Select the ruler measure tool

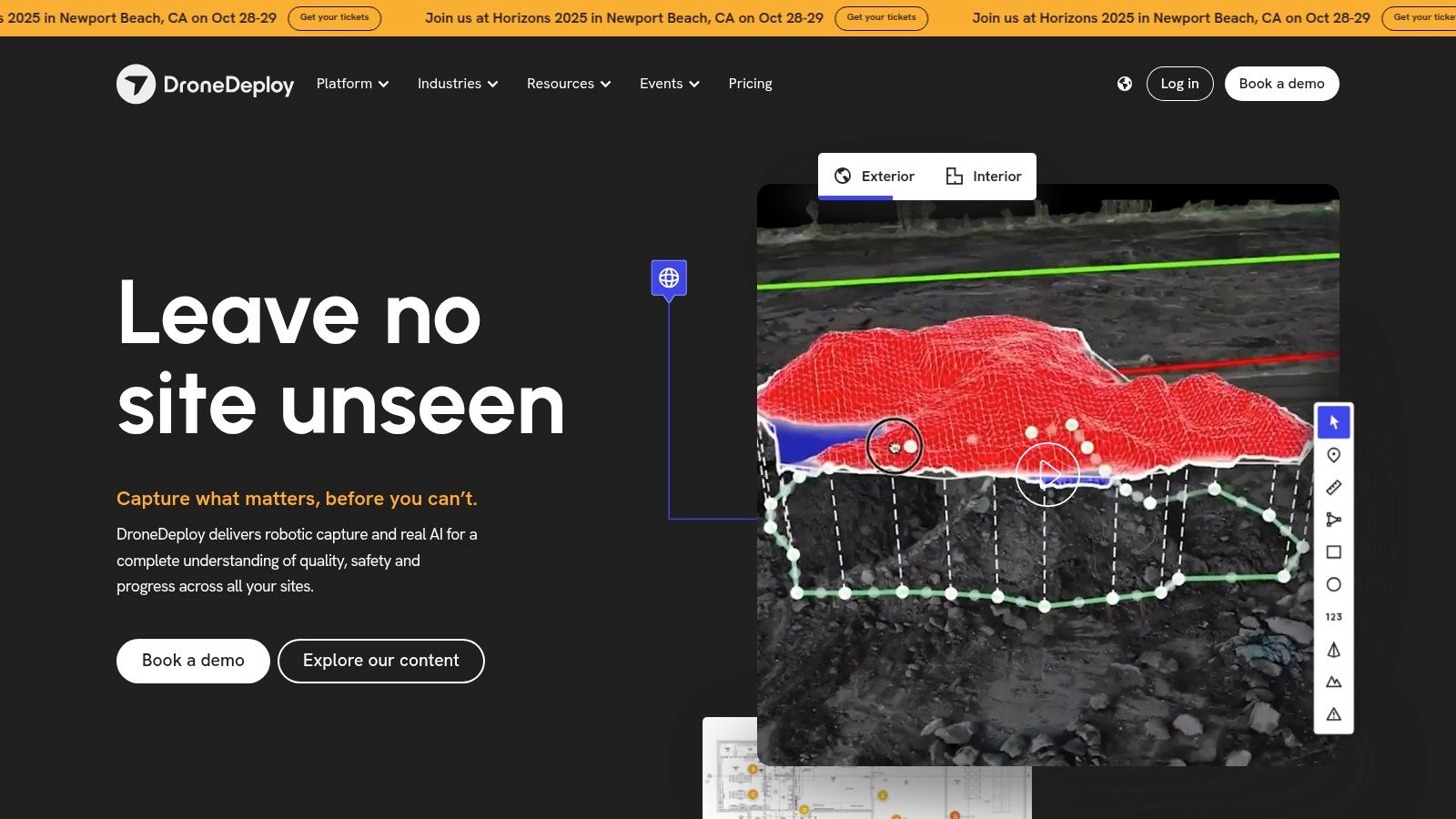[x=1334, y=488]
